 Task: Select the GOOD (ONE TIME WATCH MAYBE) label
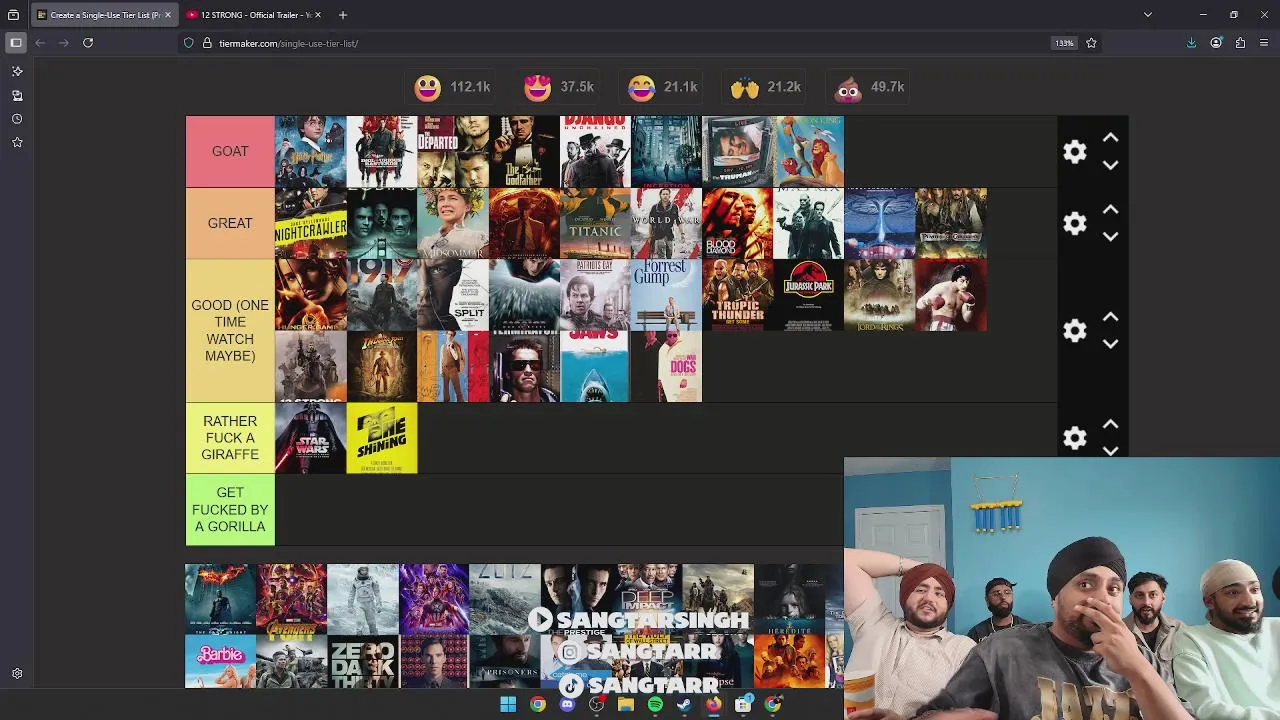pos(230,331)
